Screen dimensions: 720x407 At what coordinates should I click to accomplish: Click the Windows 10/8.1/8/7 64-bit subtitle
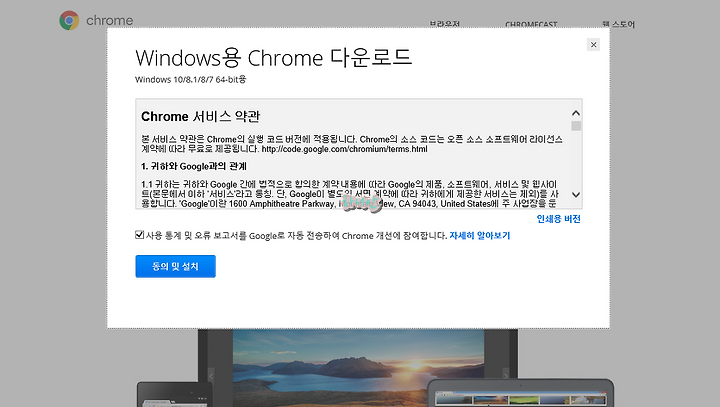click(191, 79)
